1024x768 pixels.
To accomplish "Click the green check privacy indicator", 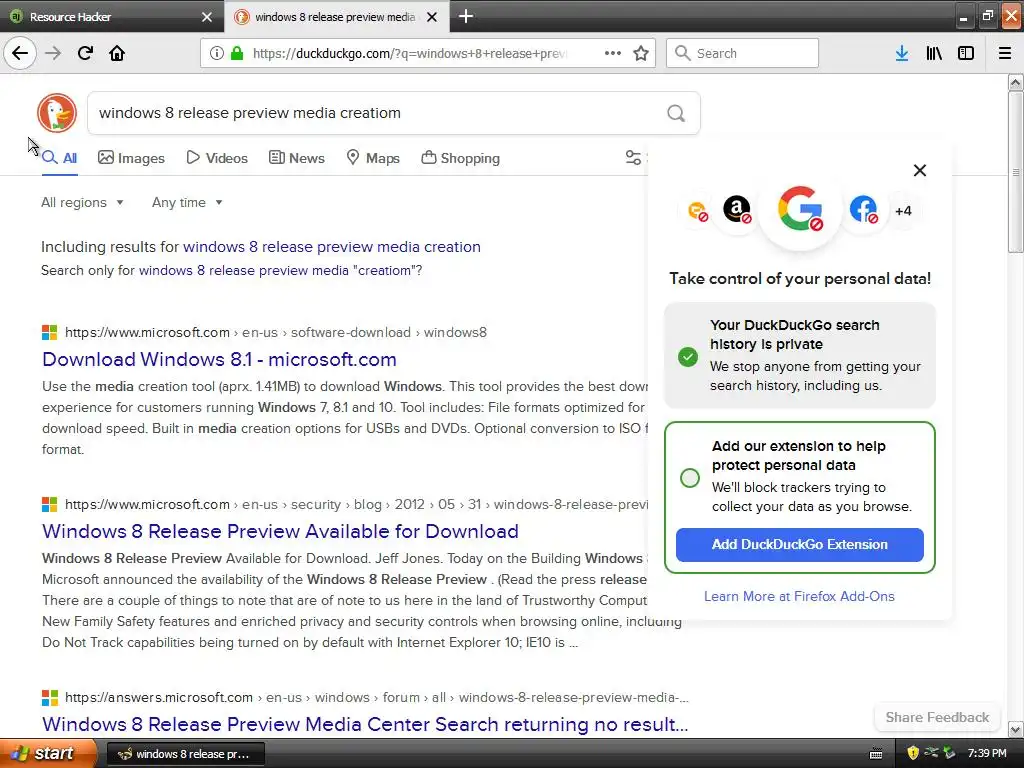I will tap(688, 357).
